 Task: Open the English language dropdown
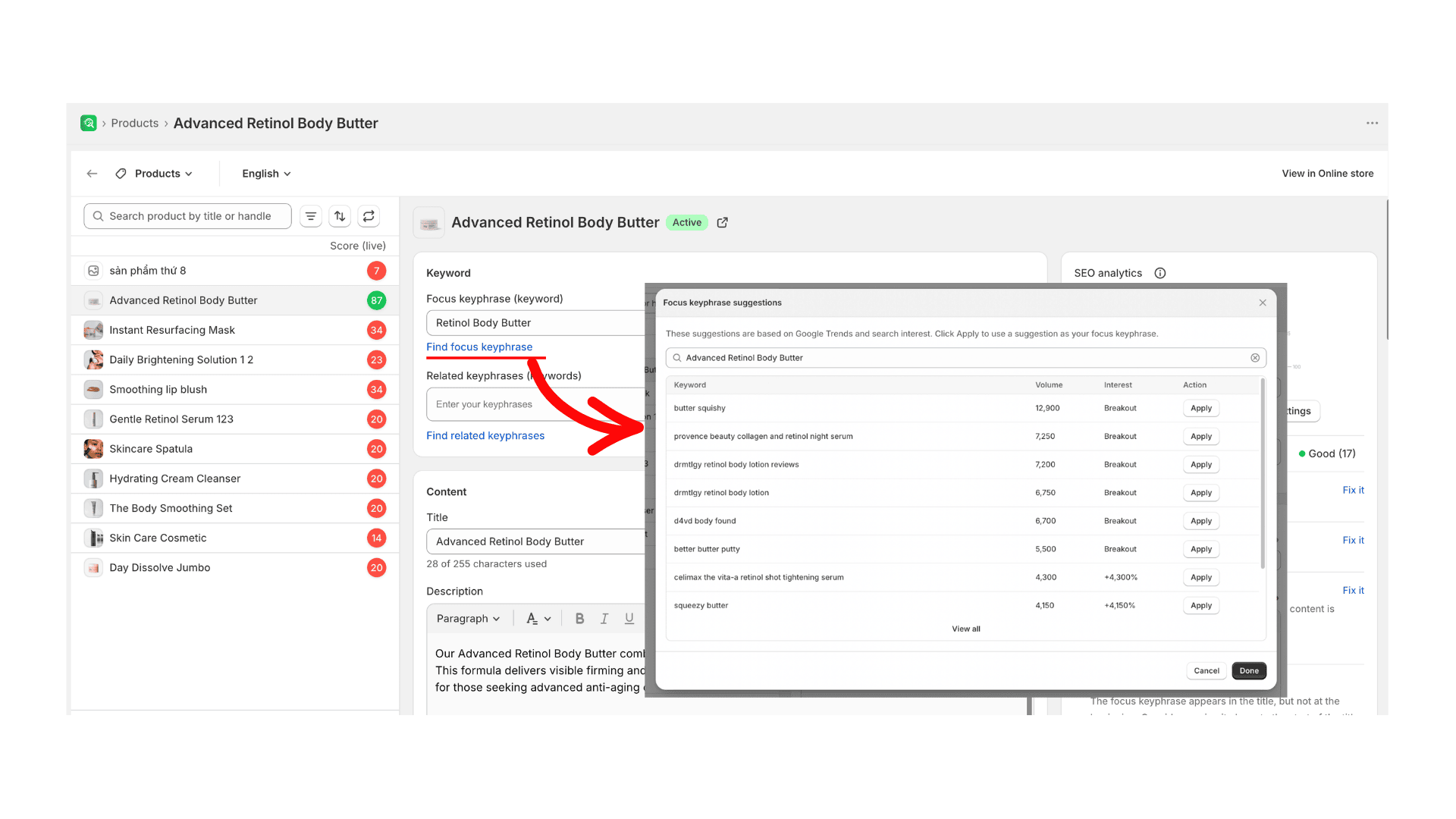[x=266, y=174]
